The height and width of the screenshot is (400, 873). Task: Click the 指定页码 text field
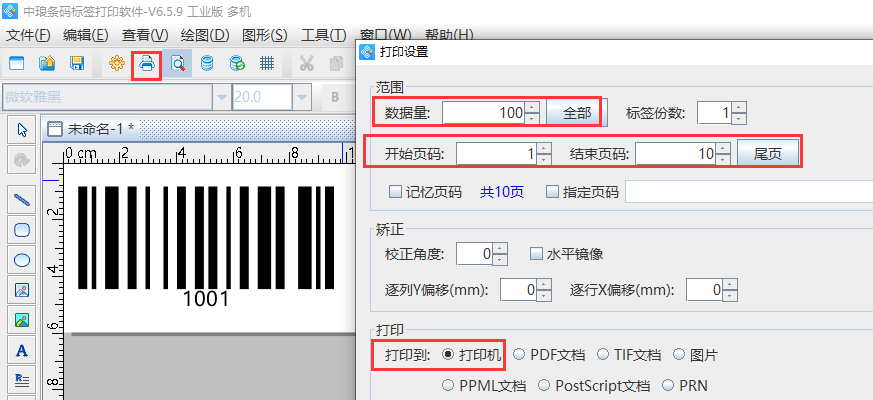[749, 192]
